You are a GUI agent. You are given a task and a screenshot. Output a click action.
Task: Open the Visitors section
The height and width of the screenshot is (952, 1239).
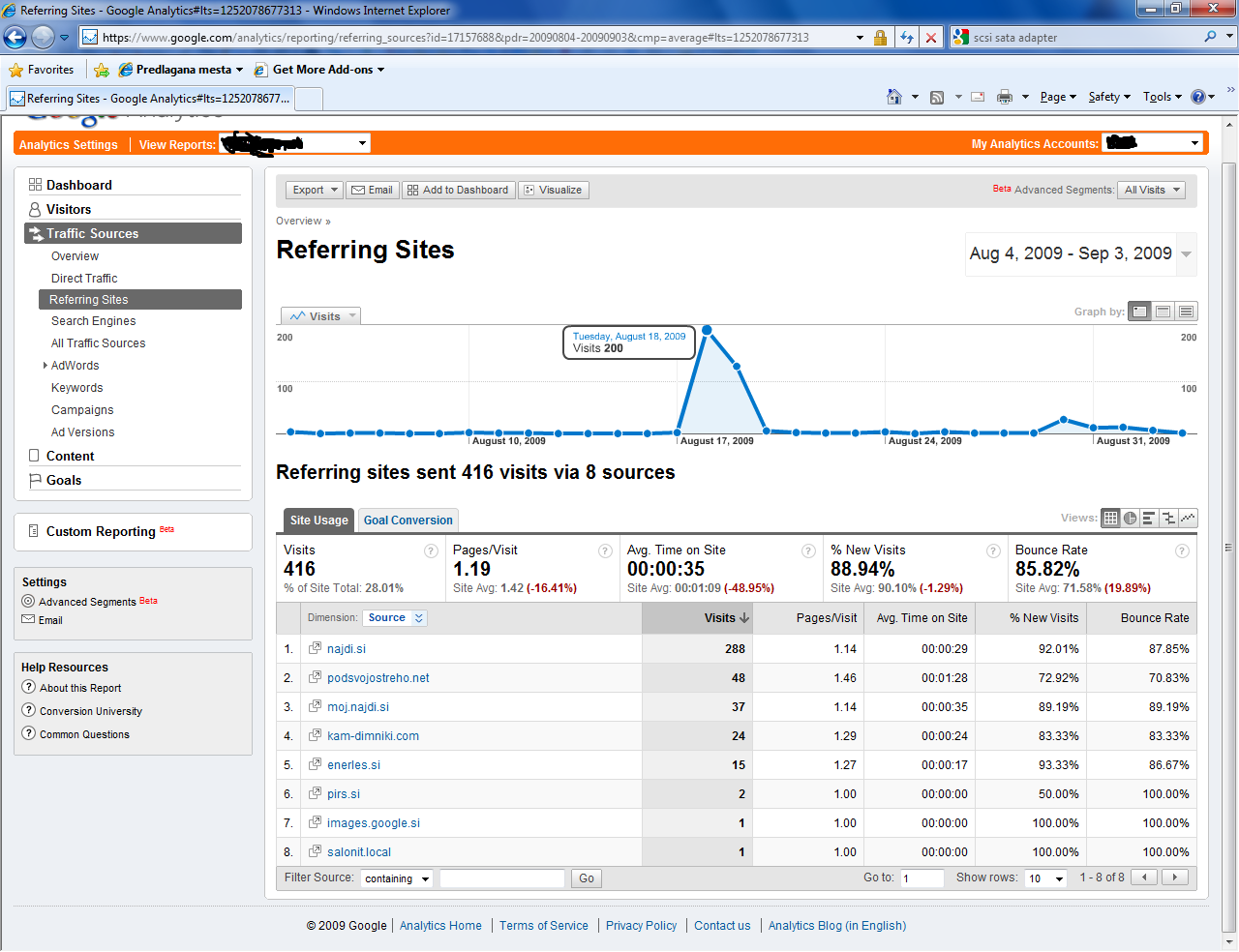pyautogui.click(x=69, y=209)
